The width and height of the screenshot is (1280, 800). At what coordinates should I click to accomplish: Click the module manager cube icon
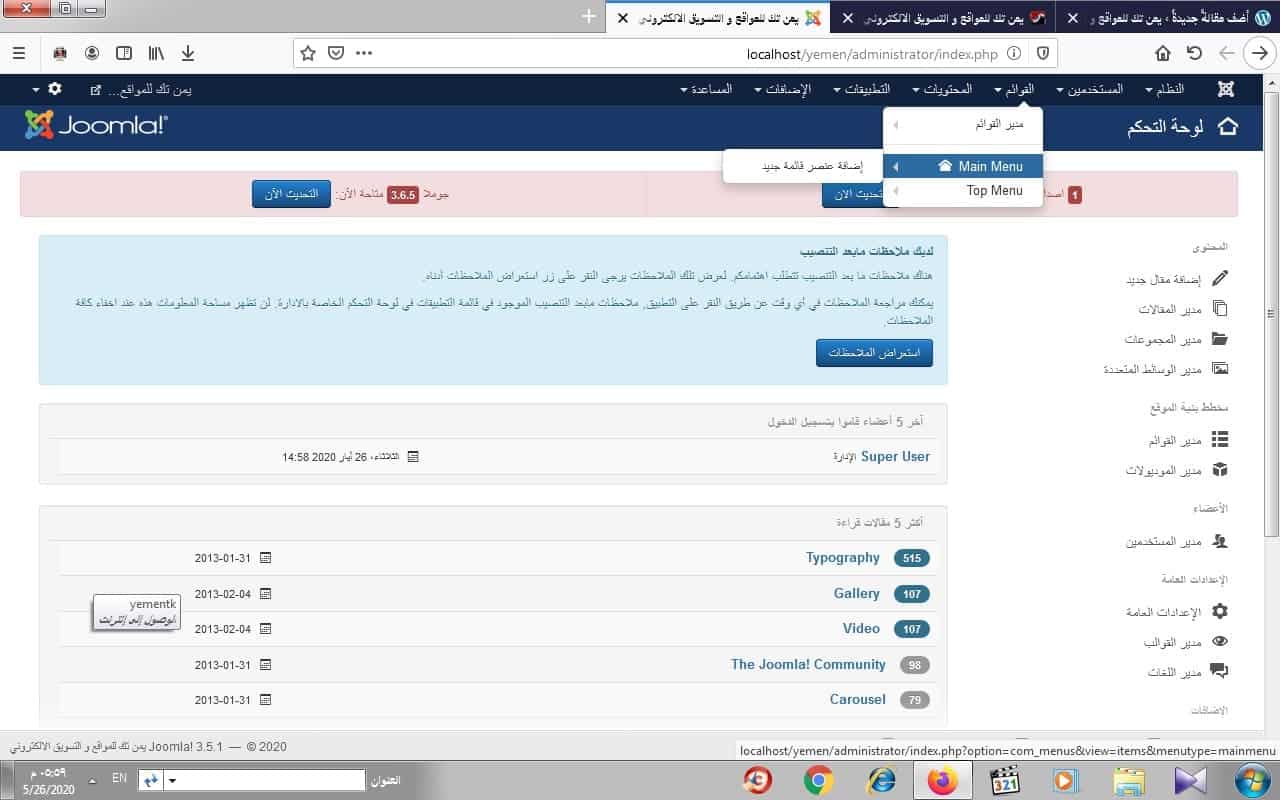(1220, 470)
